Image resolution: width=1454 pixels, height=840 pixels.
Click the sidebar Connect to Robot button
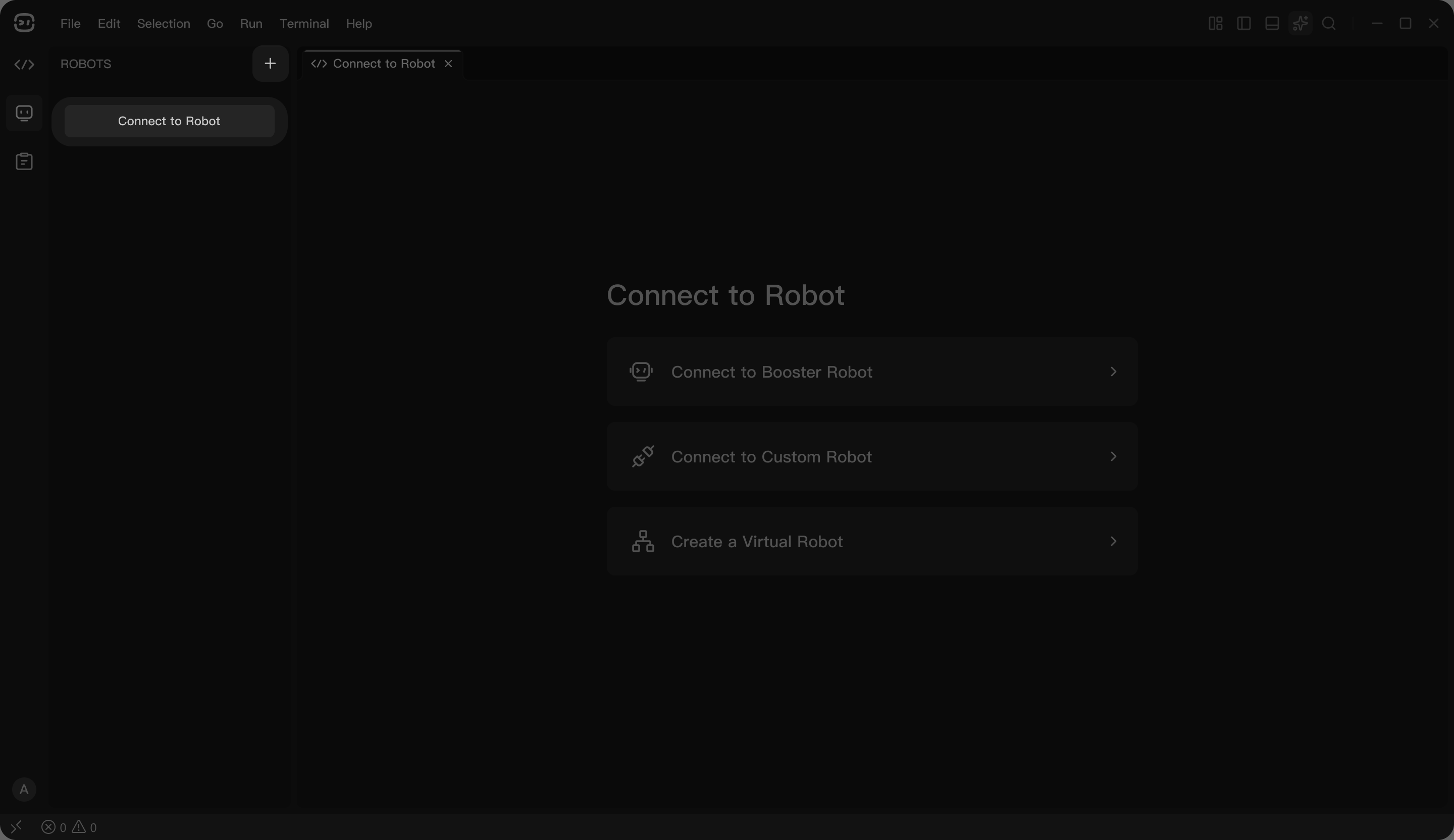[x=169, y=121]
